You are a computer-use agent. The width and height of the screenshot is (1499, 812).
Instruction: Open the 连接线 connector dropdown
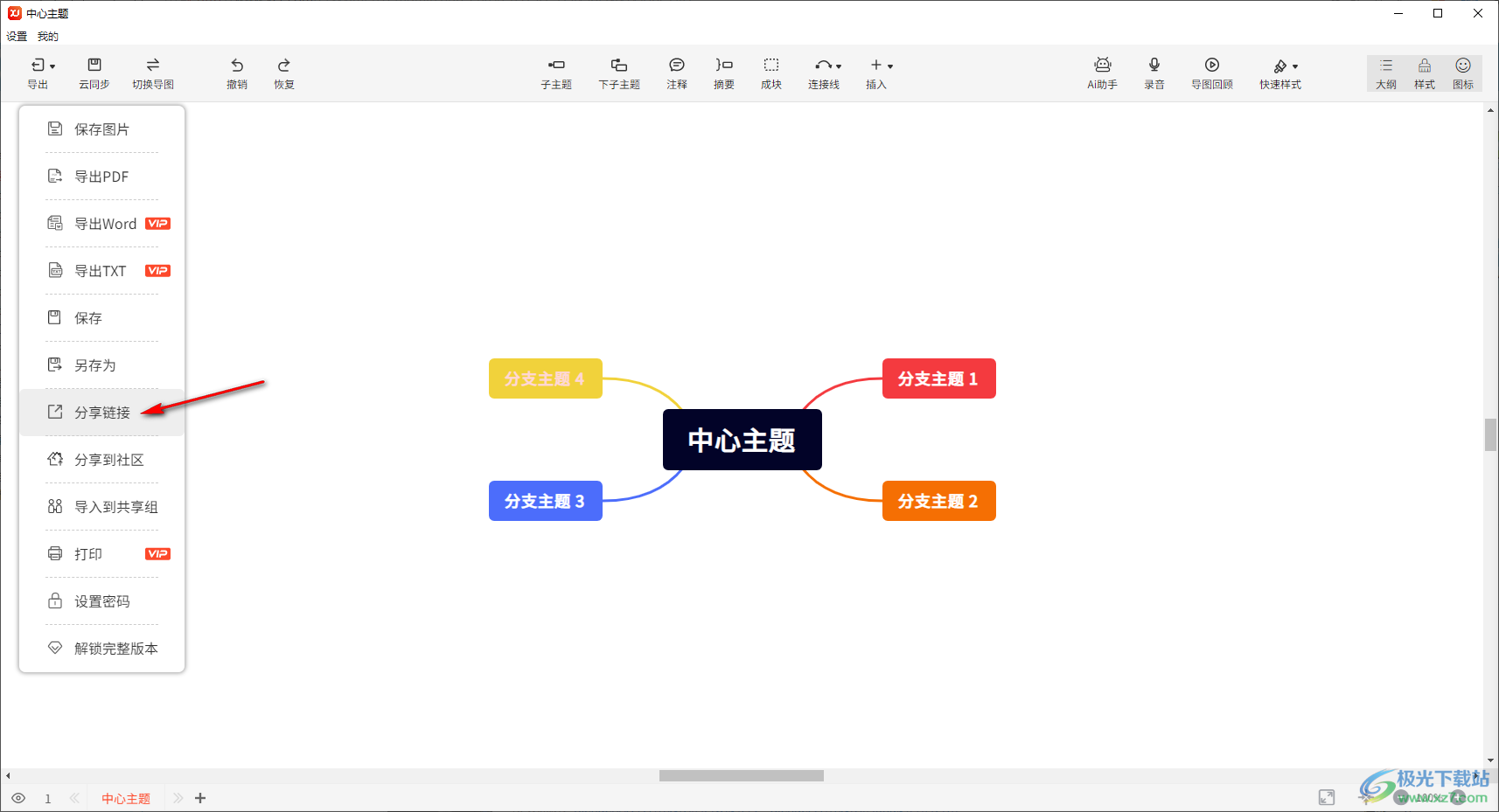point(826,73)
